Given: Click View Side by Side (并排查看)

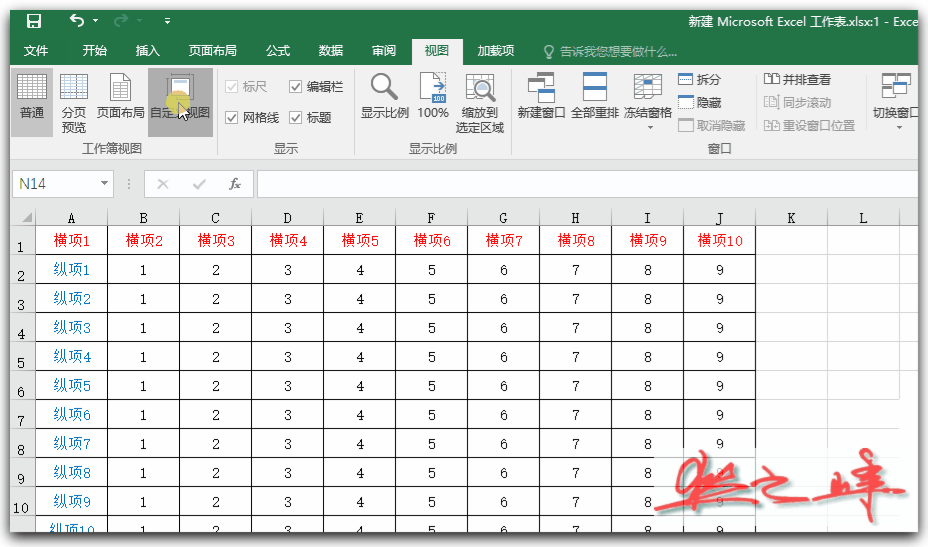Looking at the screenshot, I should [797, 79].
